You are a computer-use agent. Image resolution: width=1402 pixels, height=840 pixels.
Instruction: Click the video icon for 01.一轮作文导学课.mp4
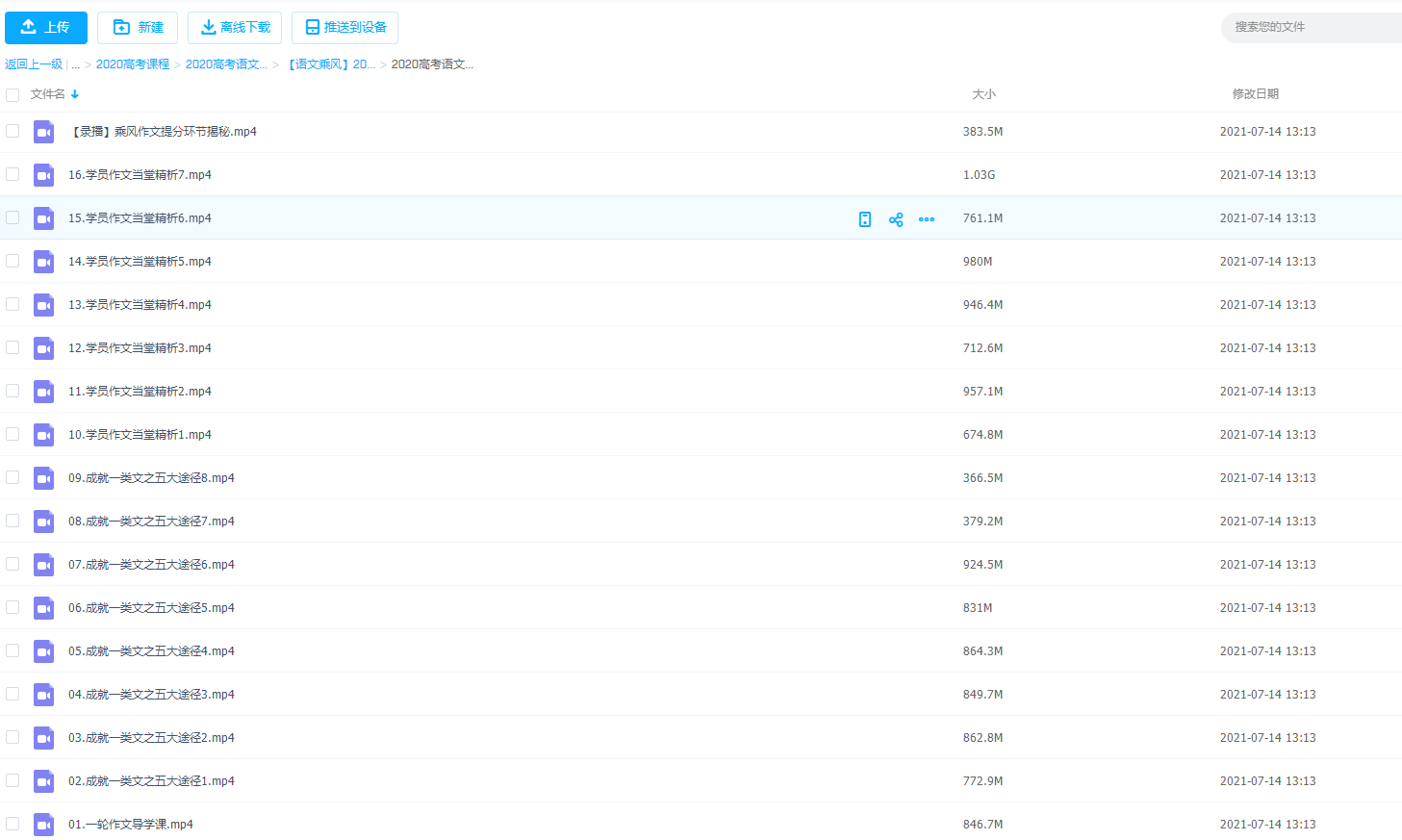(x=44, y=825)
